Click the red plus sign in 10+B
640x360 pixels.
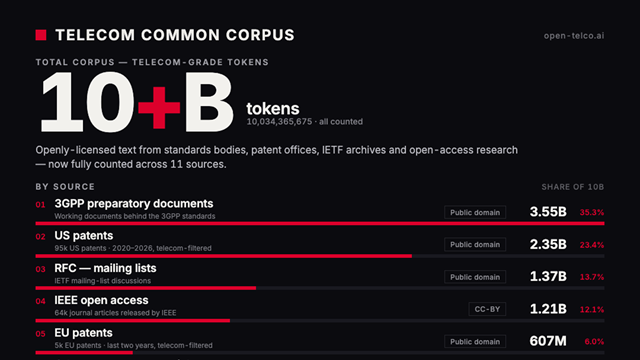pyautogui.click(x=159, y=107)
